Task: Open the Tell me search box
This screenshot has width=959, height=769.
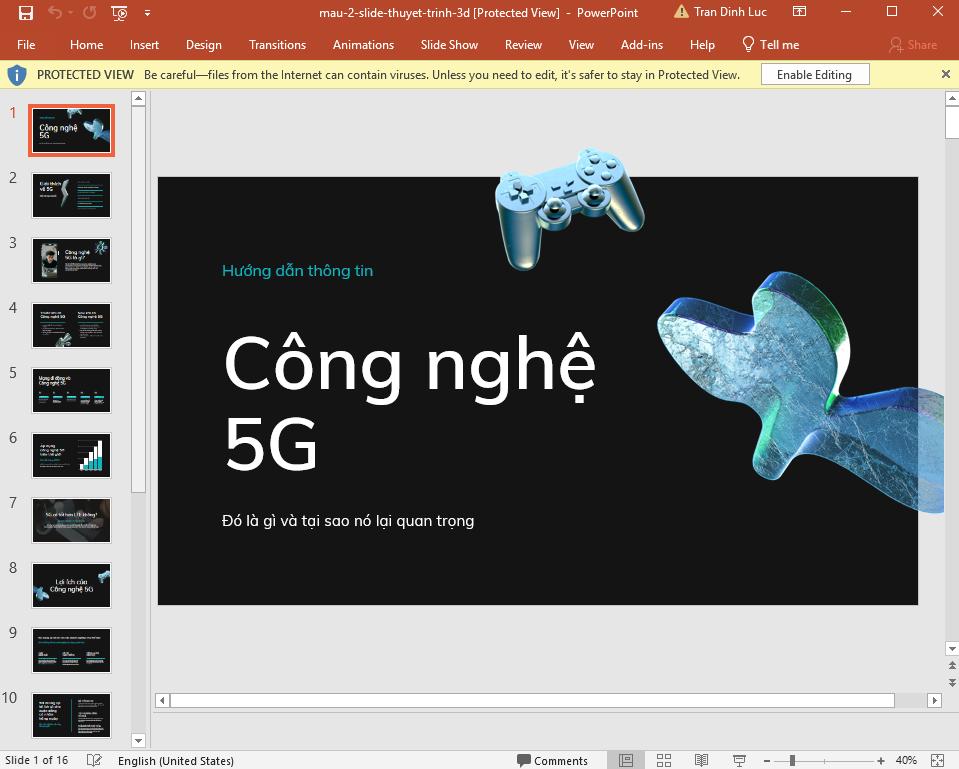Action: [x=770, y=45]
